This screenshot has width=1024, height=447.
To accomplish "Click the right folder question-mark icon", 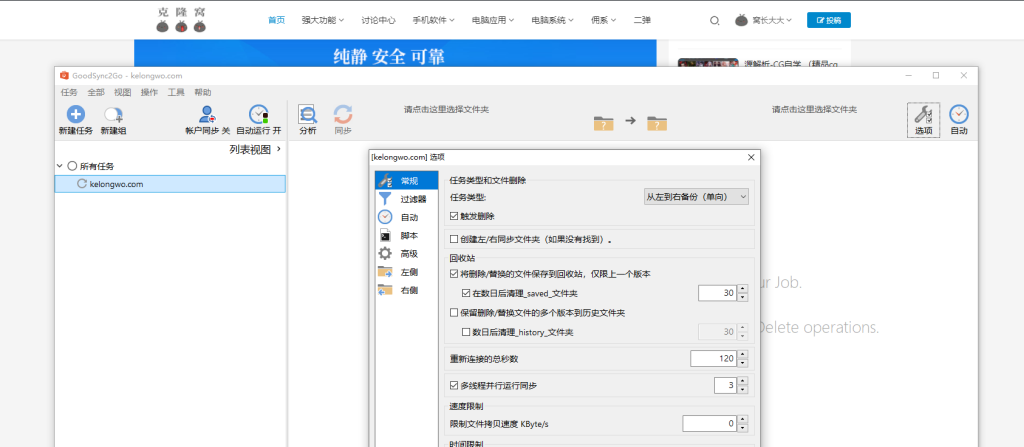I will coord(657,122).
